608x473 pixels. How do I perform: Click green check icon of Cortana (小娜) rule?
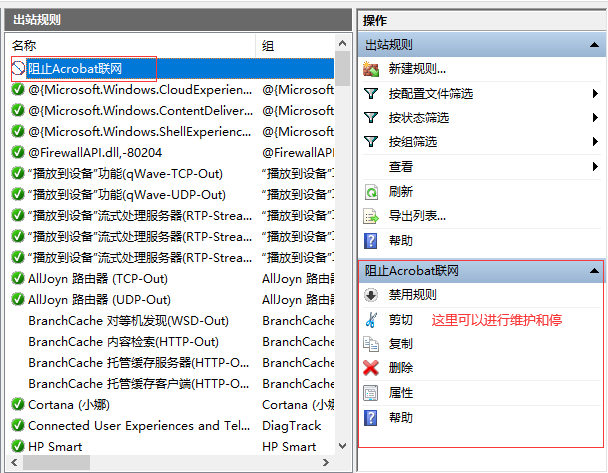click(x=18, y=404)
